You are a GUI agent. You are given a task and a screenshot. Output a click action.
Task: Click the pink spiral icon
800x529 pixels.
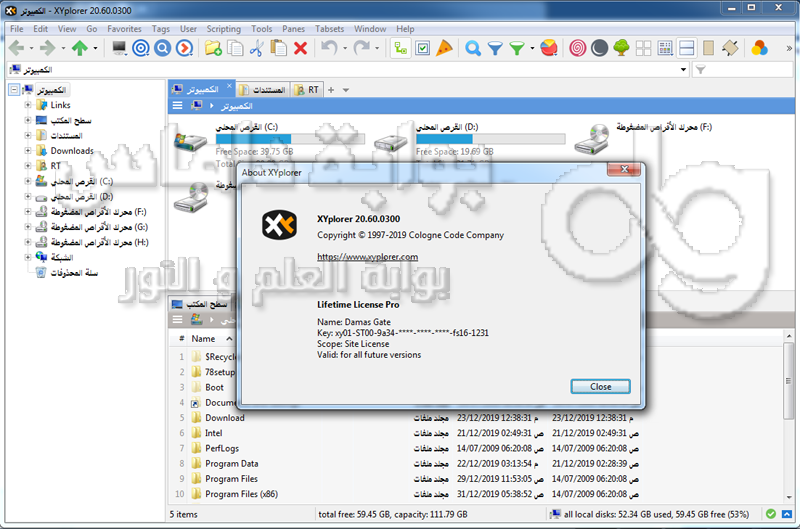[x=578, y=48]
